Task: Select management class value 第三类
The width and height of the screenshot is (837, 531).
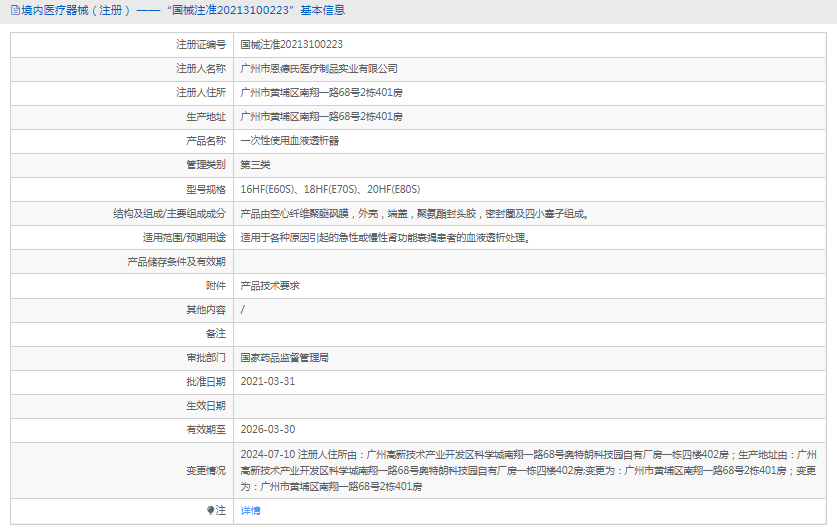Action: tap(255, 165)
